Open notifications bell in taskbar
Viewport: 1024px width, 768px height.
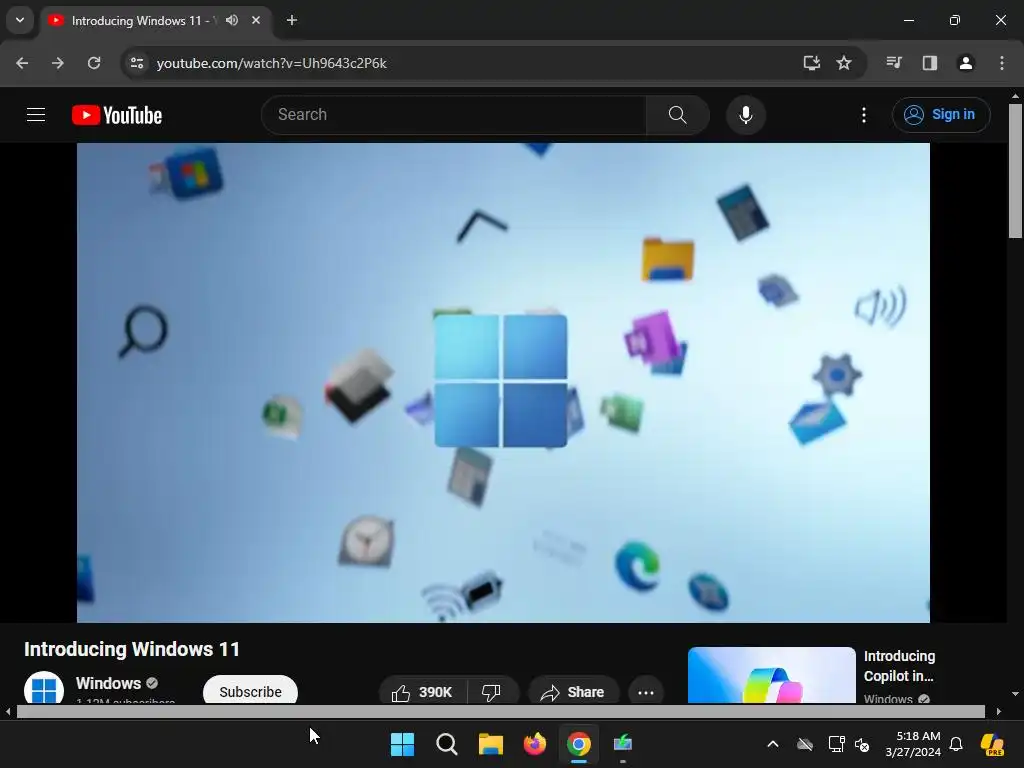coord(956,744)
